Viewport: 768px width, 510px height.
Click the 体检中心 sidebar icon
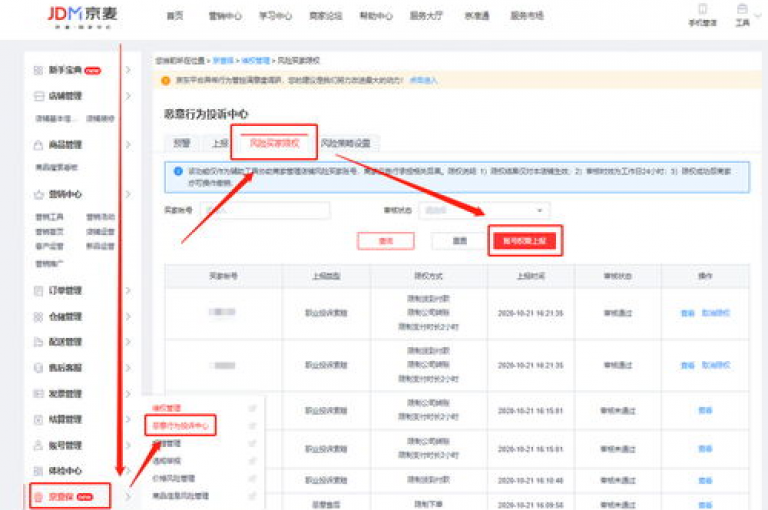point(38,471)
